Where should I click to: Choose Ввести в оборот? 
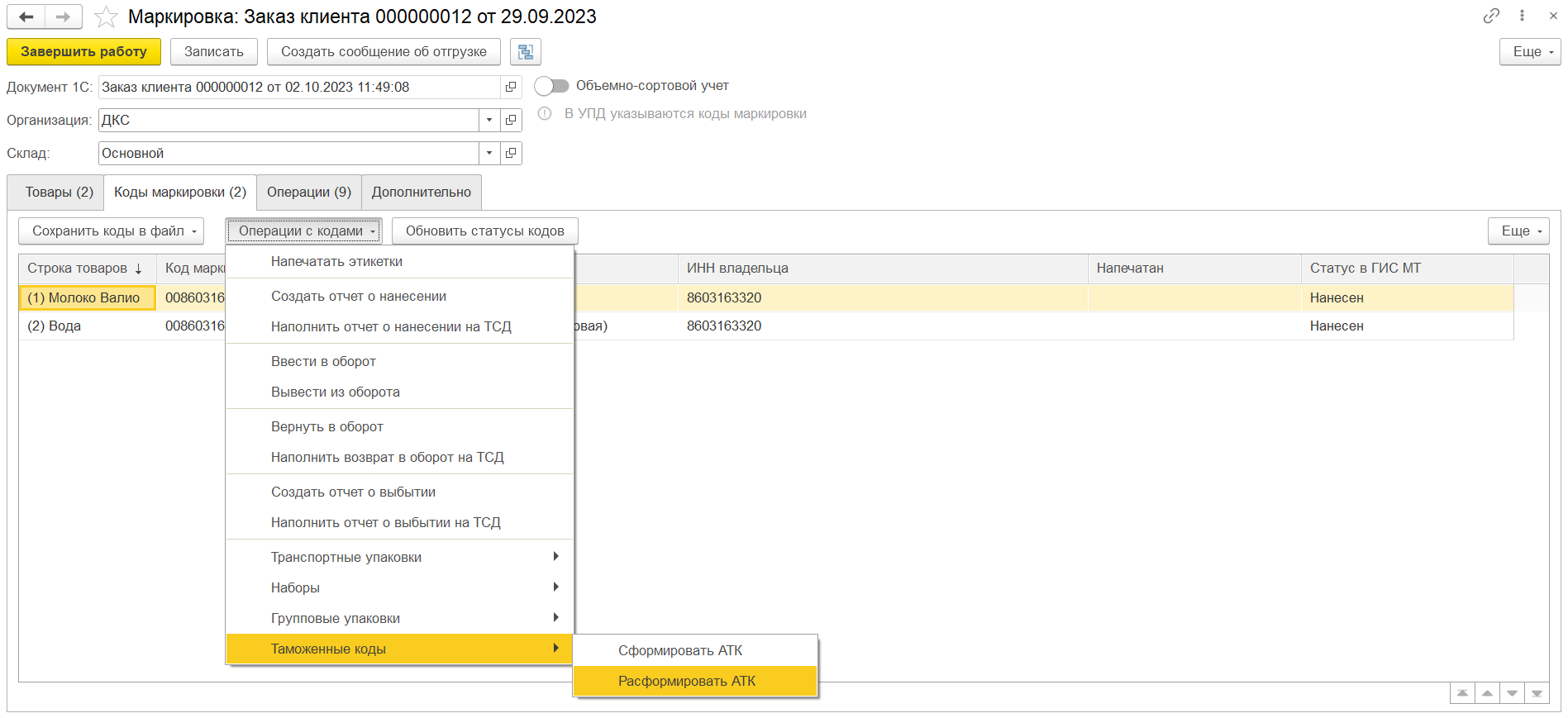point(399,361)
